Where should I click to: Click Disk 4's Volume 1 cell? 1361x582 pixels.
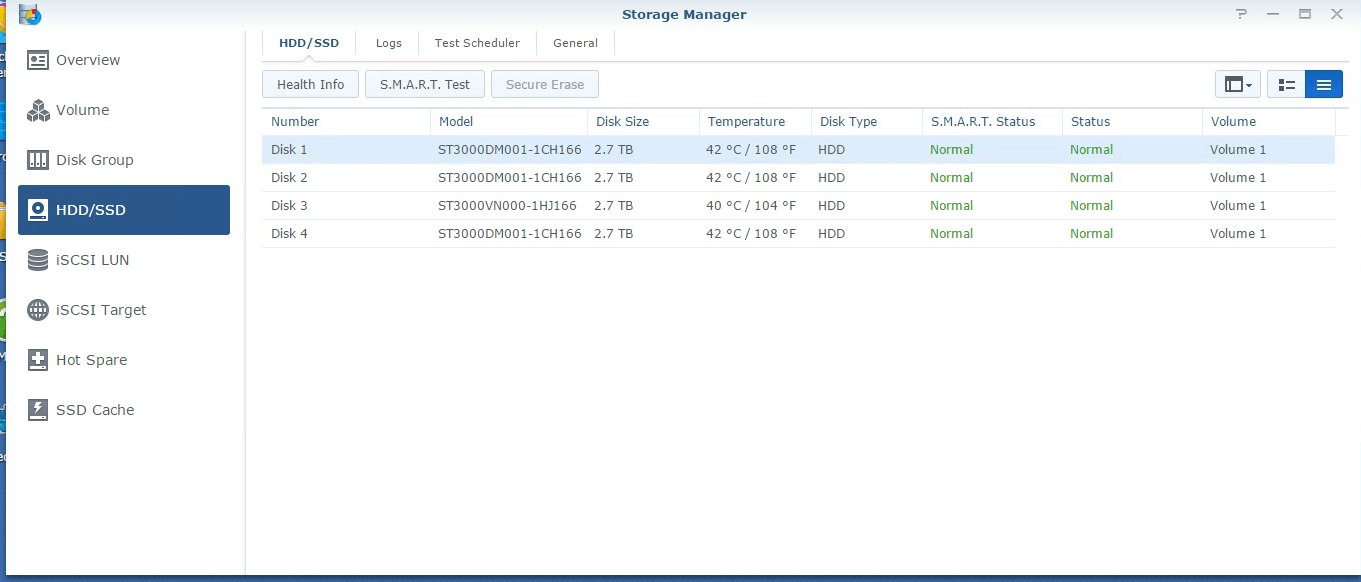[x=1238, y=234]
